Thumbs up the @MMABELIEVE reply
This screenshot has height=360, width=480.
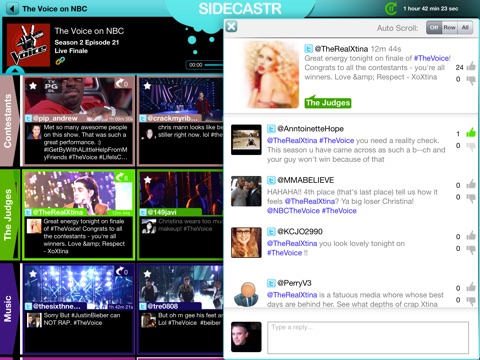pyautogui.click(x=471, y=184)
